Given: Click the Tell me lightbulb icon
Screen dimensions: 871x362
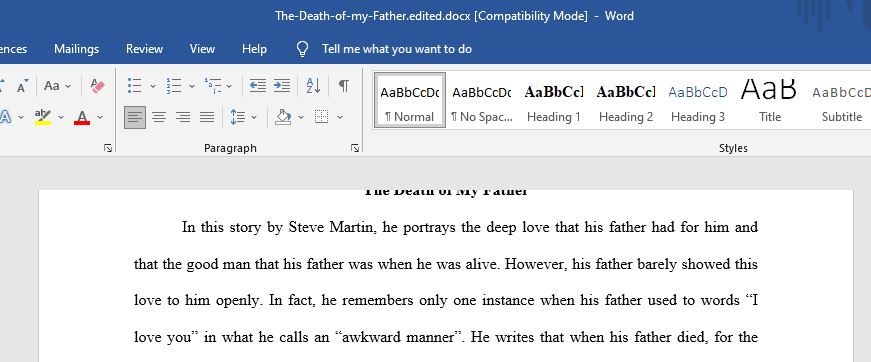Looking at the screenshot, I should (302, 49).
